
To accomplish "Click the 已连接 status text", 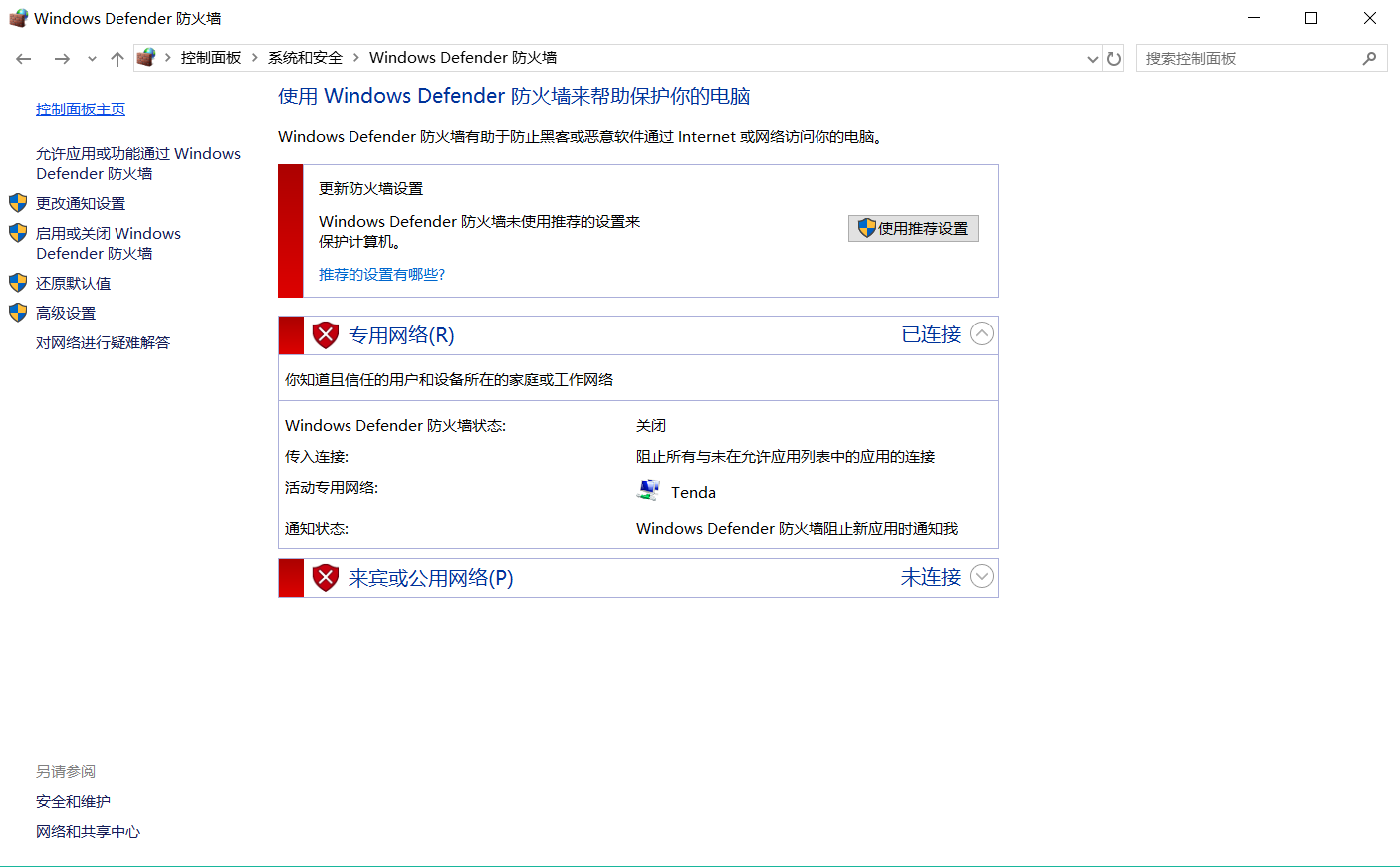I will click(x=931, y=334).
